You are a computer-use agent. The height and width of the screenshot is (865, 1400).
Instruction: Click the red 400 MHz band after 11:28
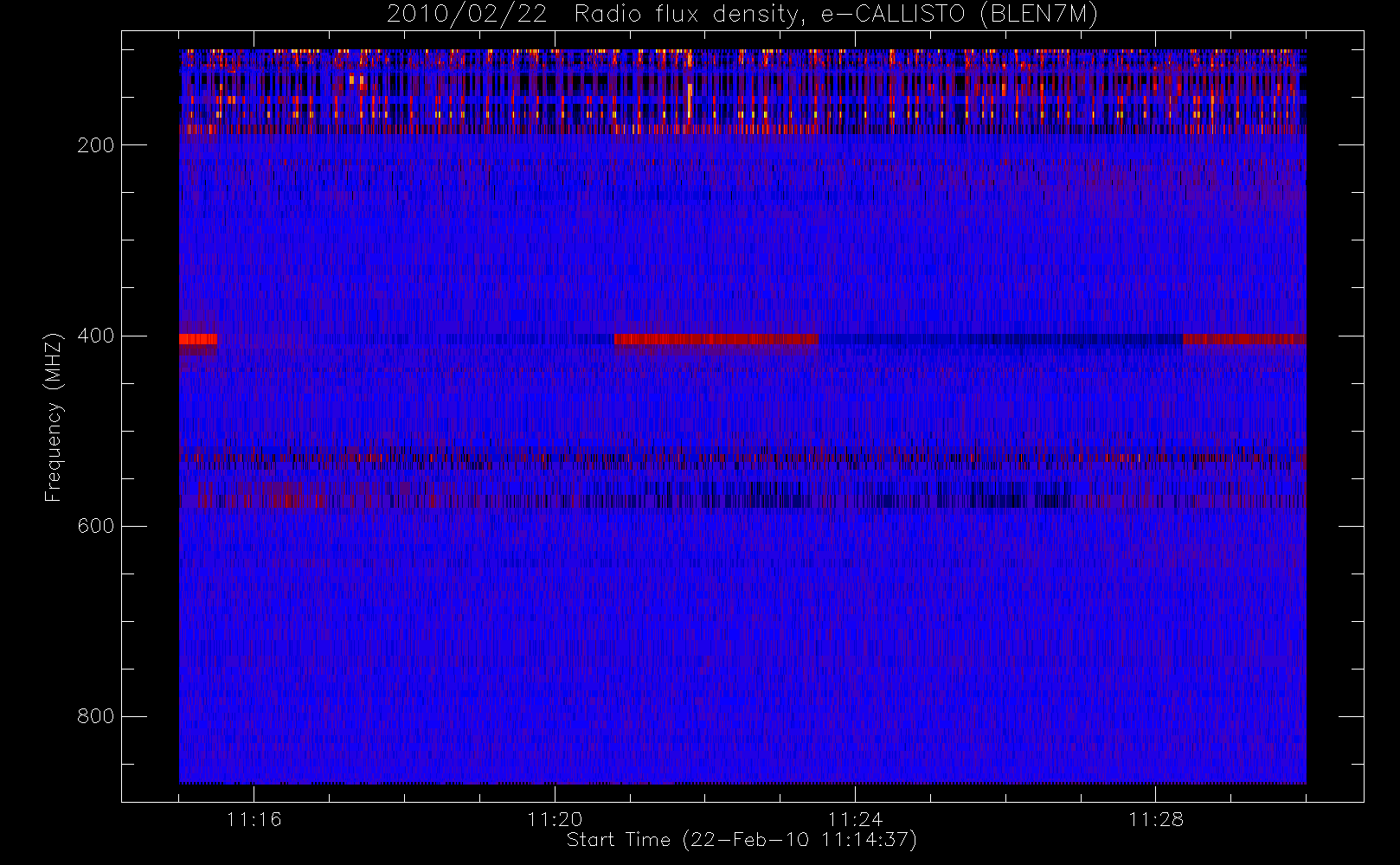point(1244,339)
